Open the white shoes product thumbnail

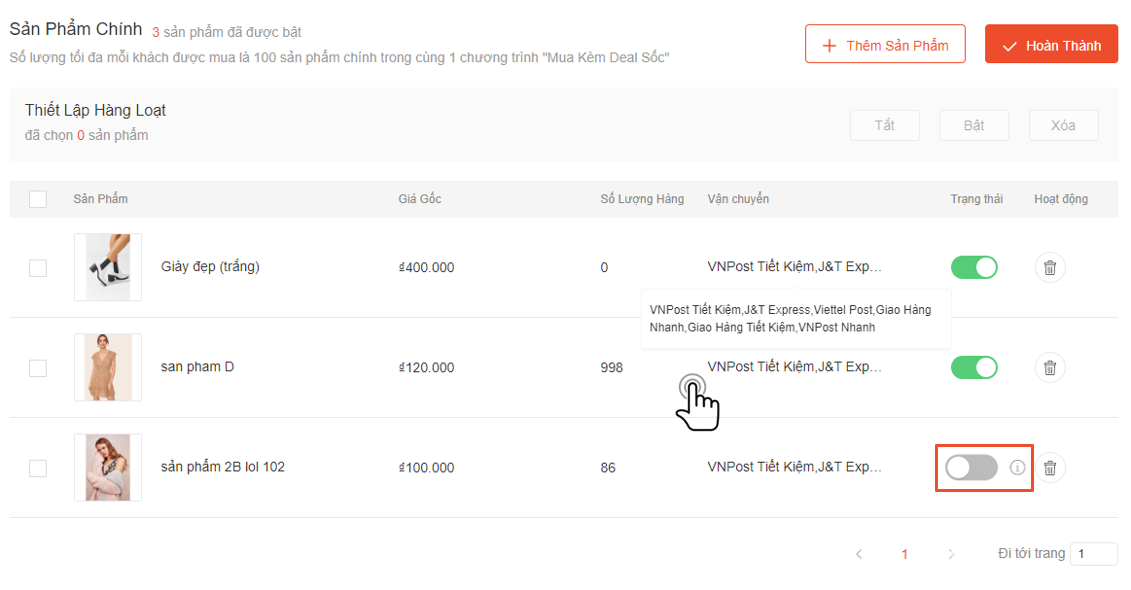point(108,267)
